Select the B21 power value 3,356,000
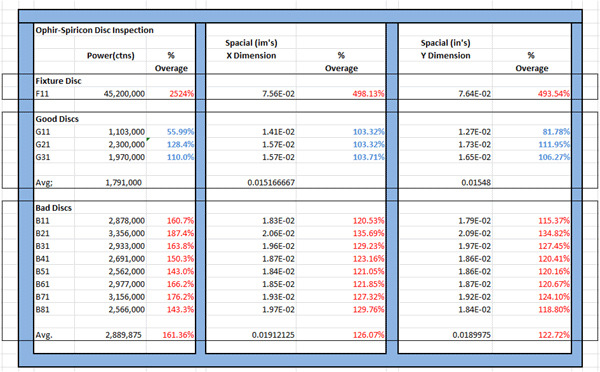The height and width of the screenshot is (372, 600). (127, 233)
